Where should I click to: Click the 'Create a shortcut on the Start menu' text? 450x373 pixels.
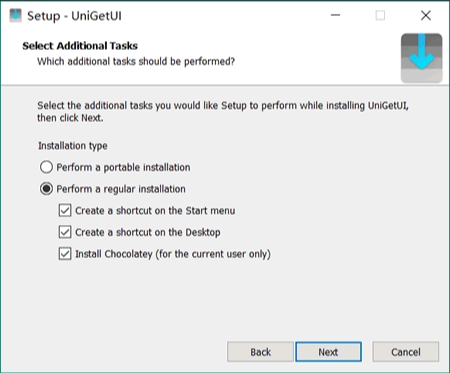[155, 211]
